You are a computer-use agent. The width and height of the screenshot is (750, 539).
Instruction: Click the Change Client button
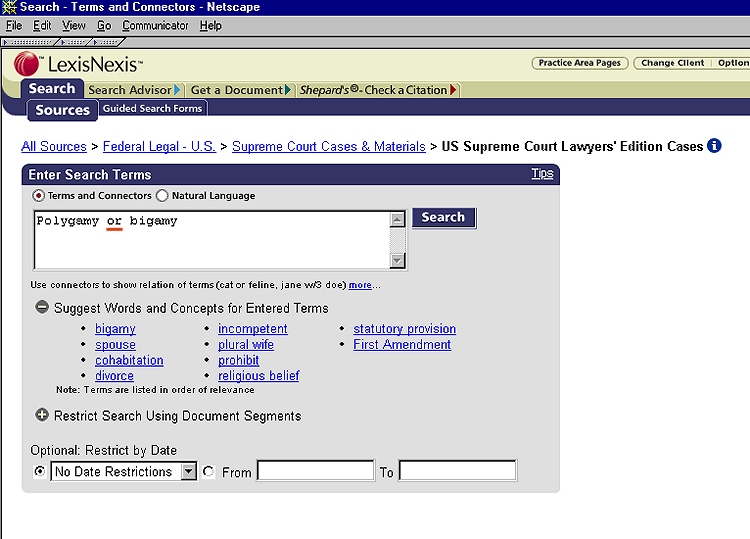pos(672,63)
